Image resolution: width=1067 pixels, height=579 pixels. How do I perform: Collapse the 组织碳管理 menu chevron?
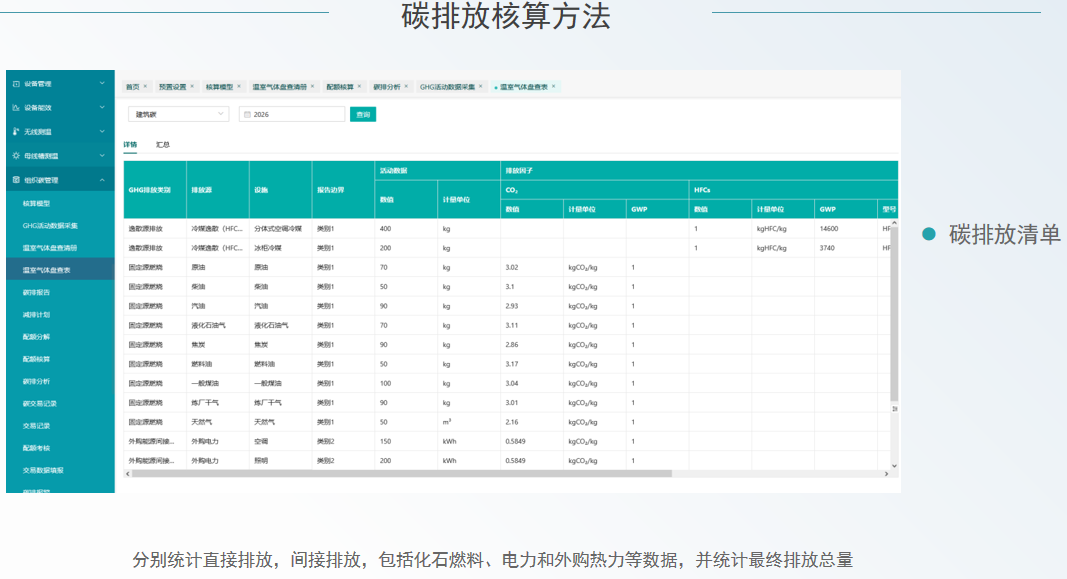coord(102,180)
